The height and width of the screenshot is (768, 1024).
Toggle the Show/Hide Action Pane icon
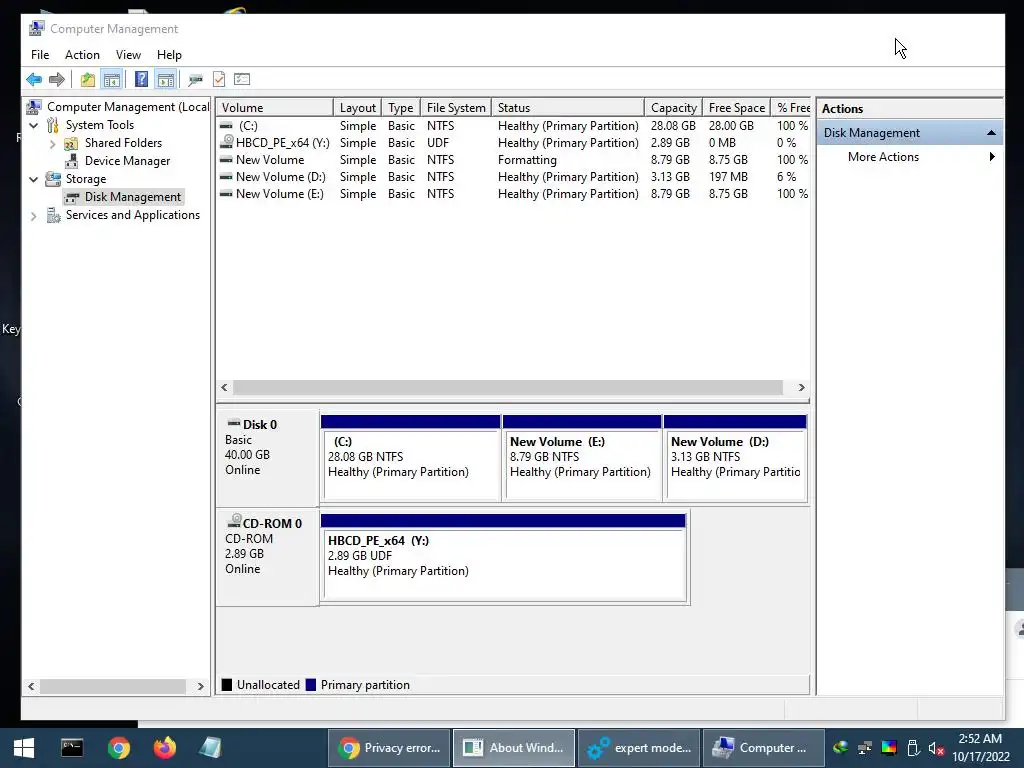(166, 80)
